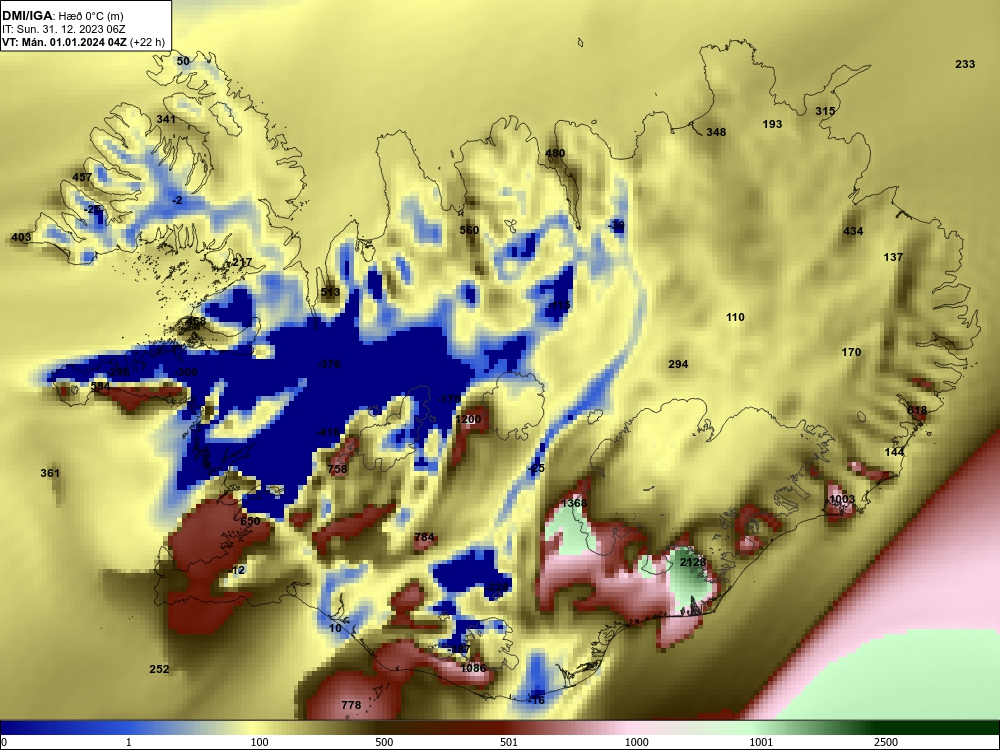The width and height of the screenshot is (1000, 750).
Task: Click the map value 784
Action: pos(424,537)
